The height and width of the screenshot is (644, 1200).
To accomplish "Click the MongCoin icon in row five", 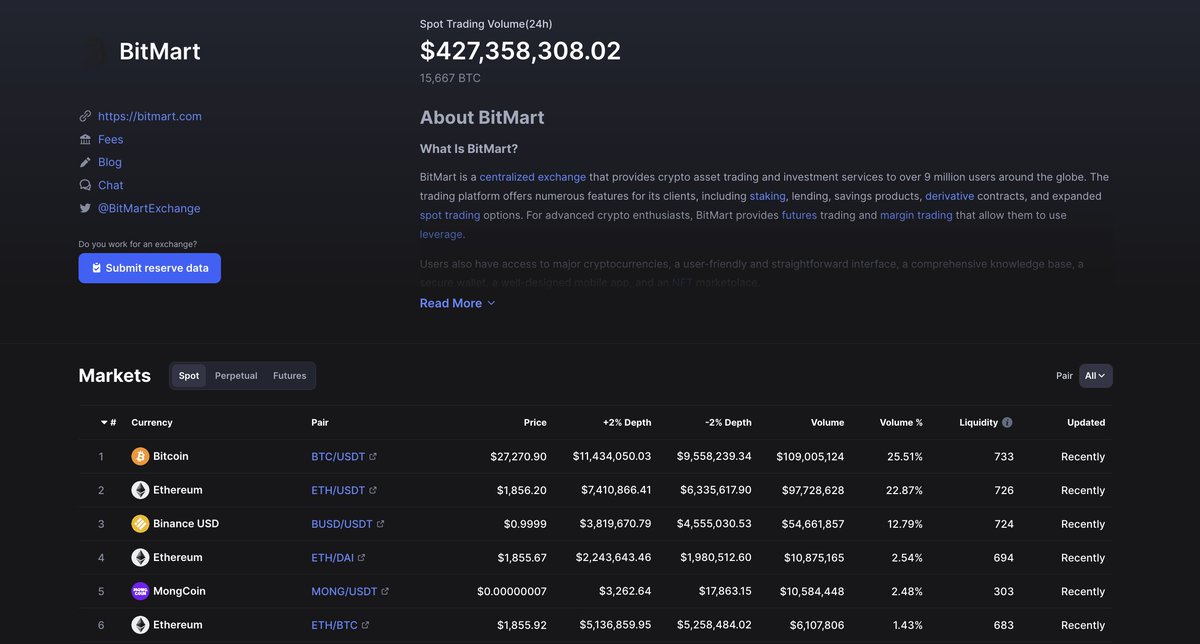I will pos(139,590).
